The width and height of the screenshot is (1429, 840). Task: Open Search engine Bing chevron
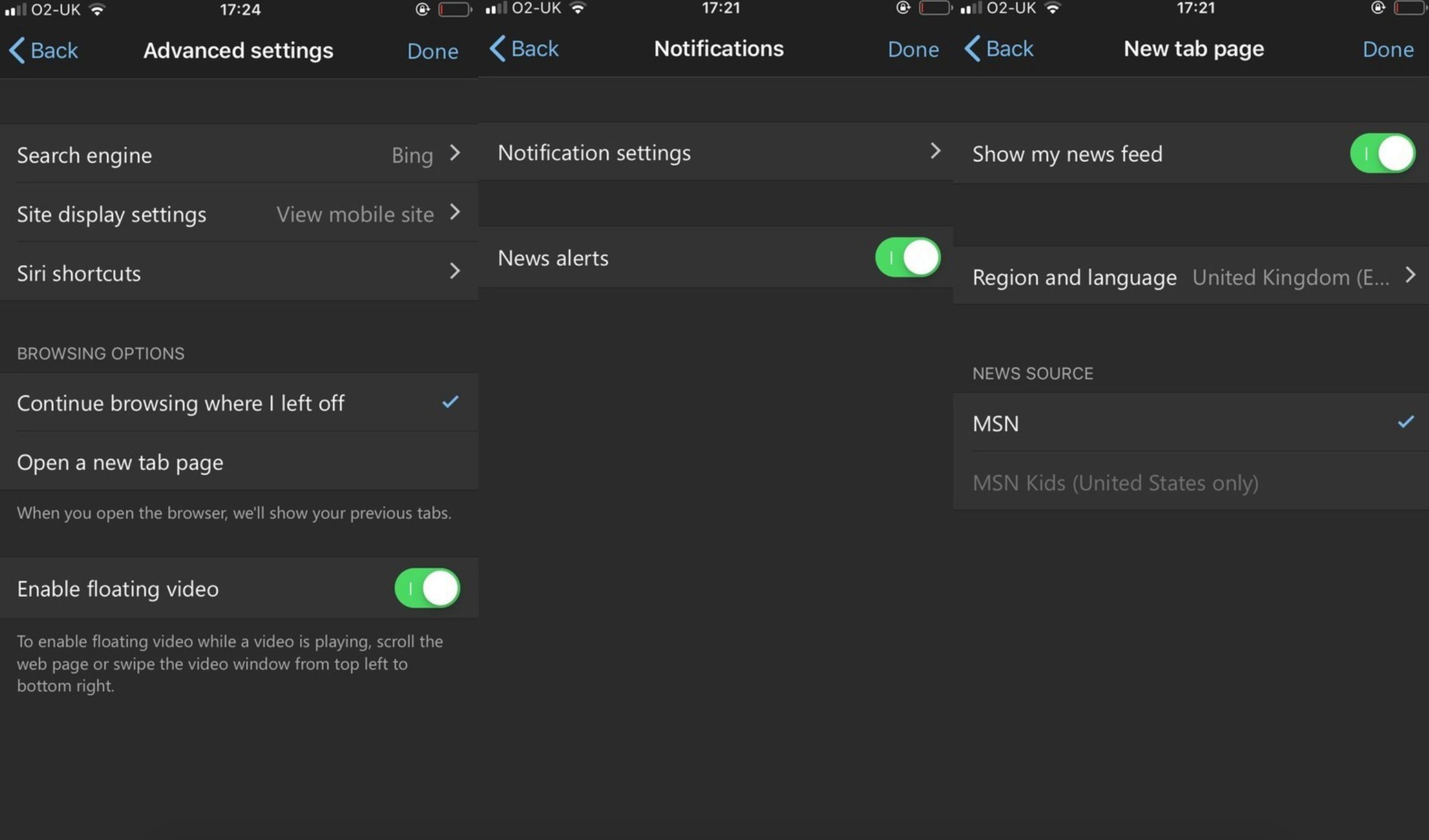coord(455,153)
